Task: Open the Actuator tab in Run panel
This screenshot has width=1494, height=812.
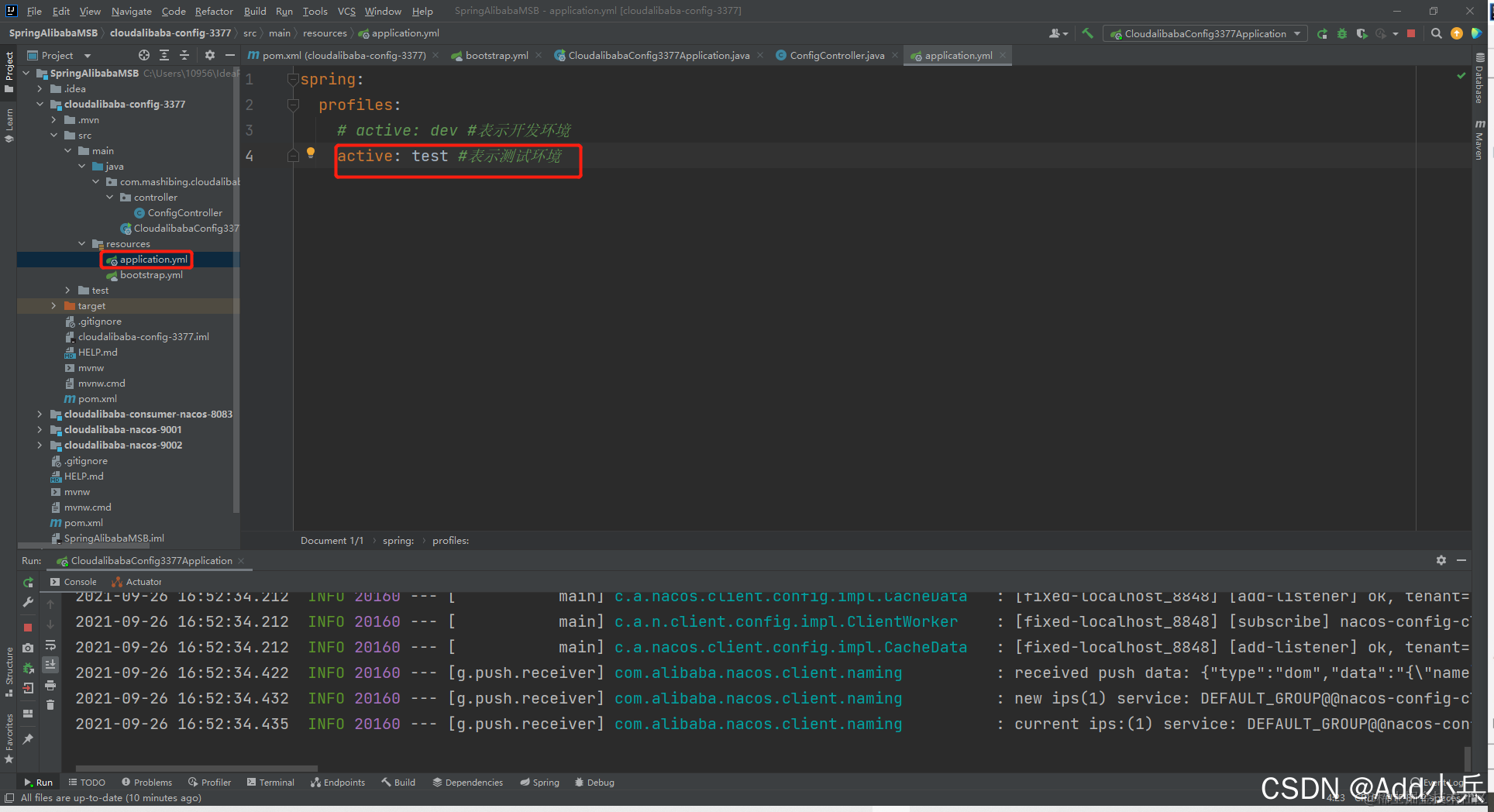Action: pos(137,582)
